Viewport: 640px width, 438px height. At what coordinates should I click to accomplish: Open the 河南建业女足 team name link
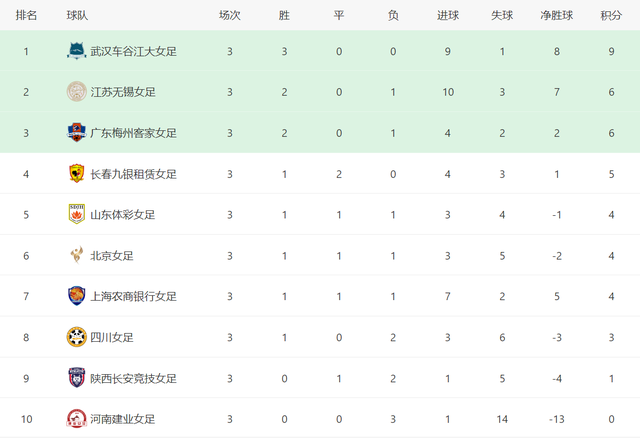(122, 419)
